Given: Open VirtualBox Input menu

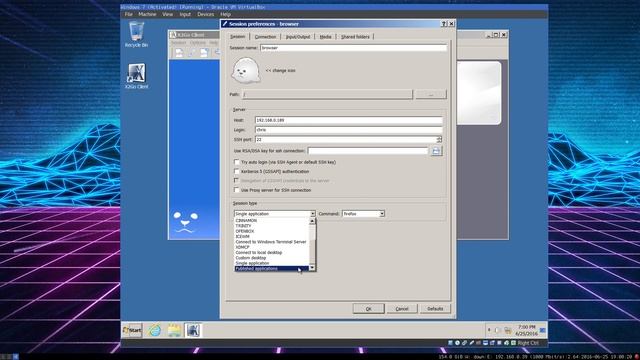Looking at the screenshot, I should pos(185,14).
